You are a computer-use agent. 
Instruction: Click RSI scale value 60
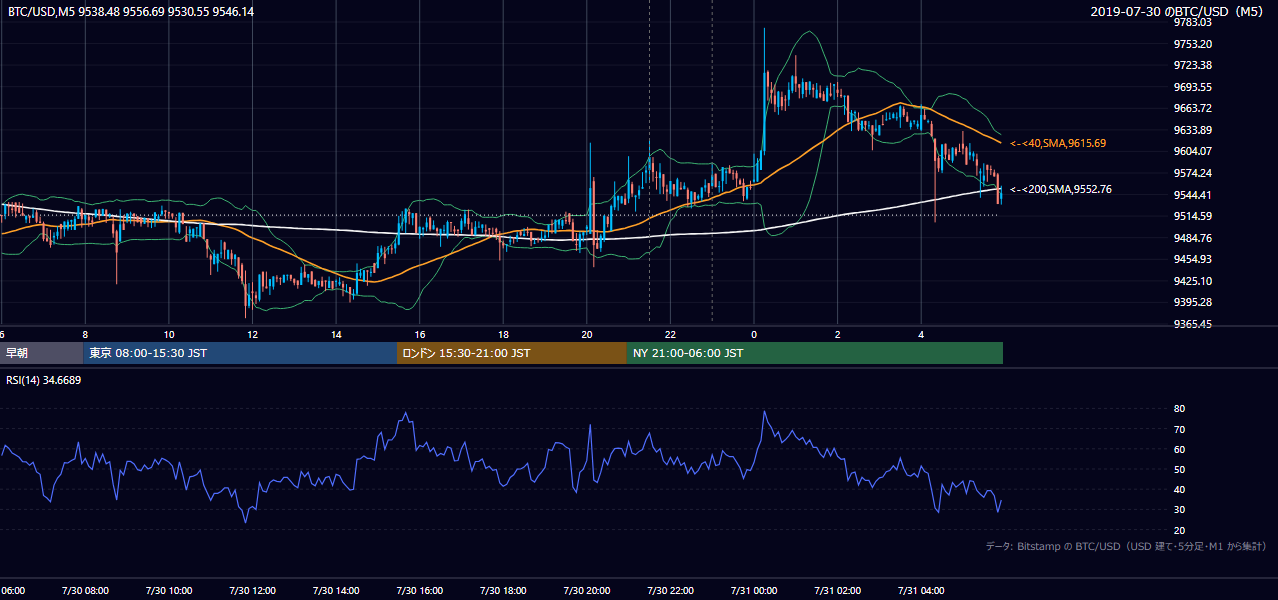(x=1179, y=449)
